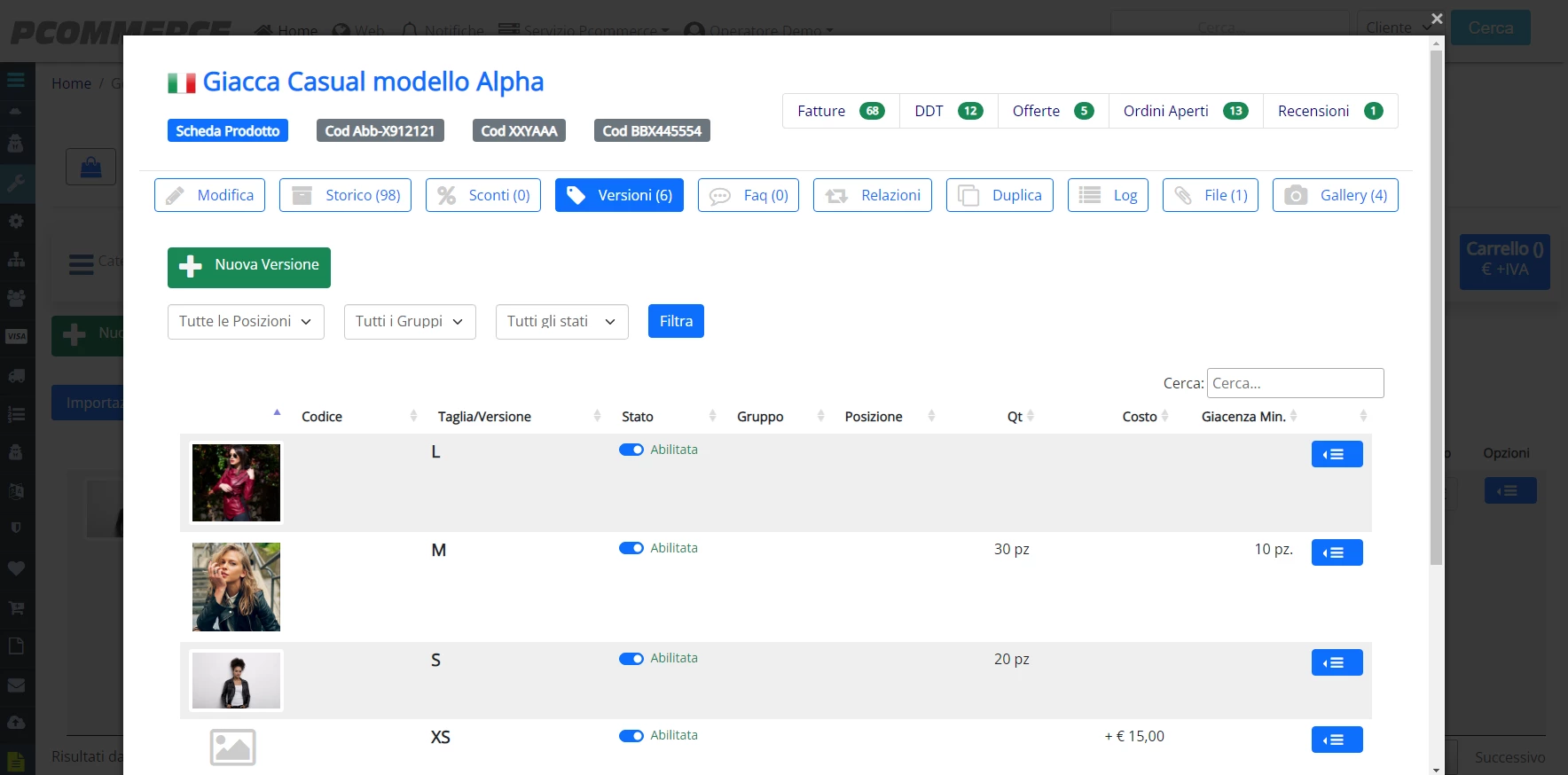The height and width of the screenshot is (775, 1568).
Task: Open options menu for the L version row
Action: 1337,454
